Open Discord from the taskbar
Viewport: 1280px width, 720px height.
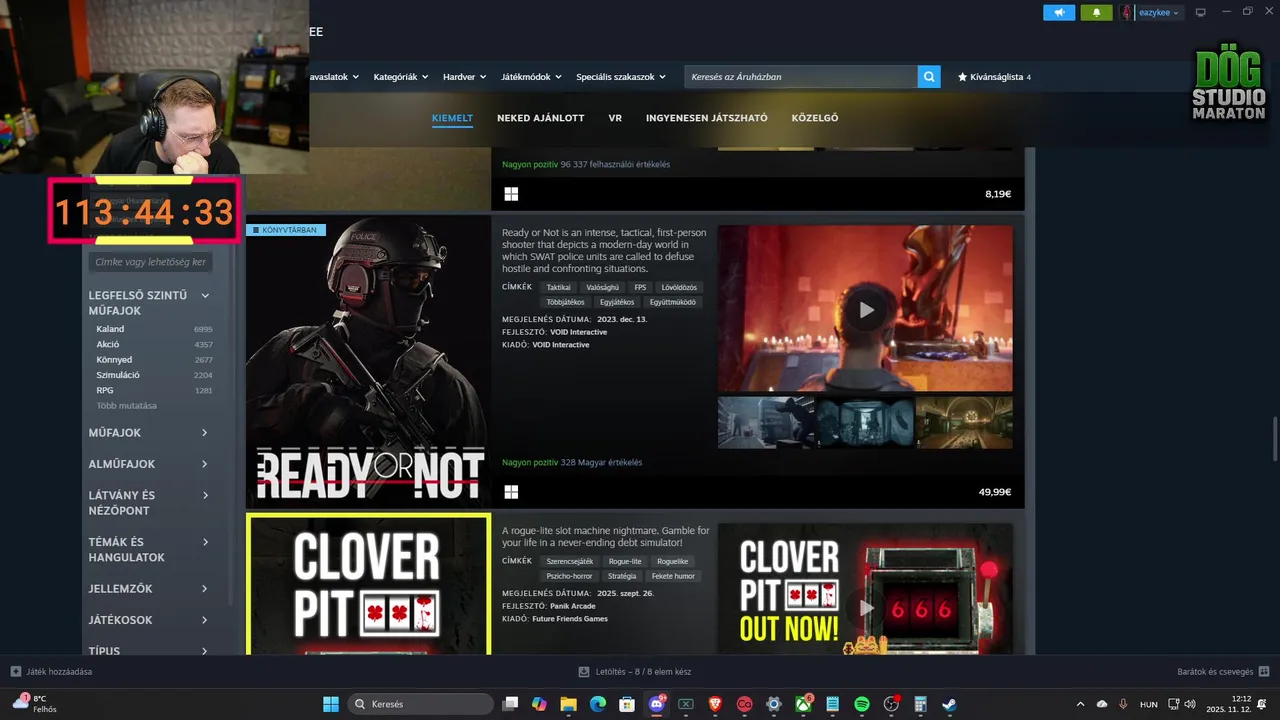(657, 704)
